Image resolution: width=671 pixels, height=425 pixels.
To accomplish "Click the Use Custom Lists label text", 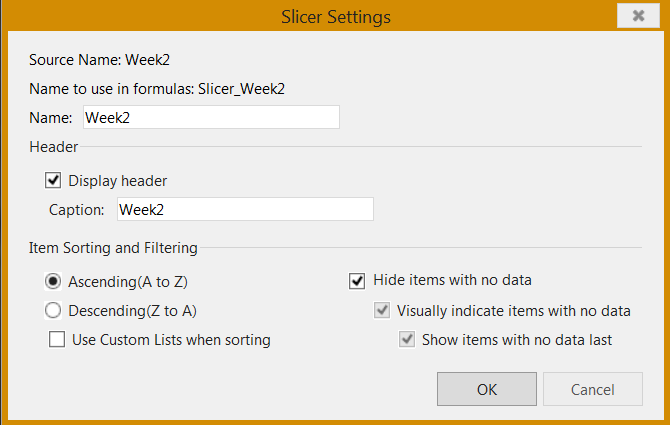I will click(171, 340).
